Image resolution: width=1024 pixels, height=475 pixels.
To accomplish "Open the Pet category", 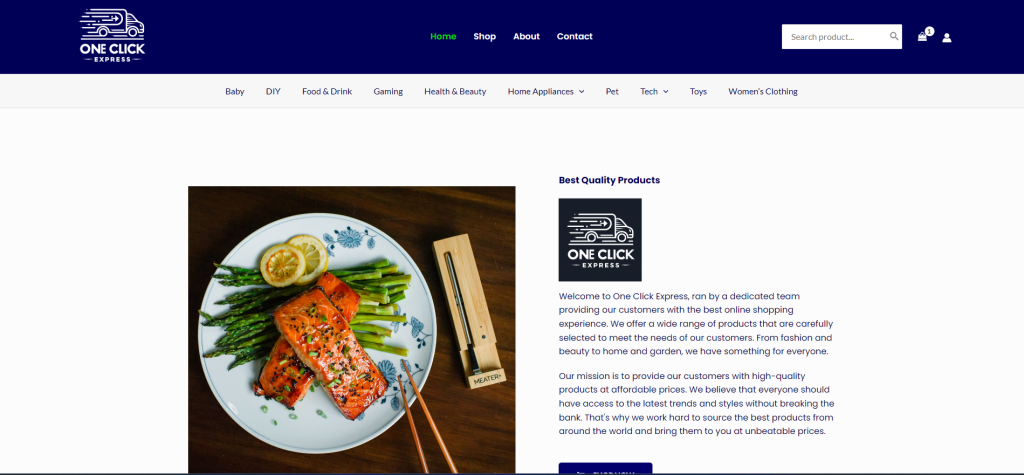I will [x=612, y=91].
